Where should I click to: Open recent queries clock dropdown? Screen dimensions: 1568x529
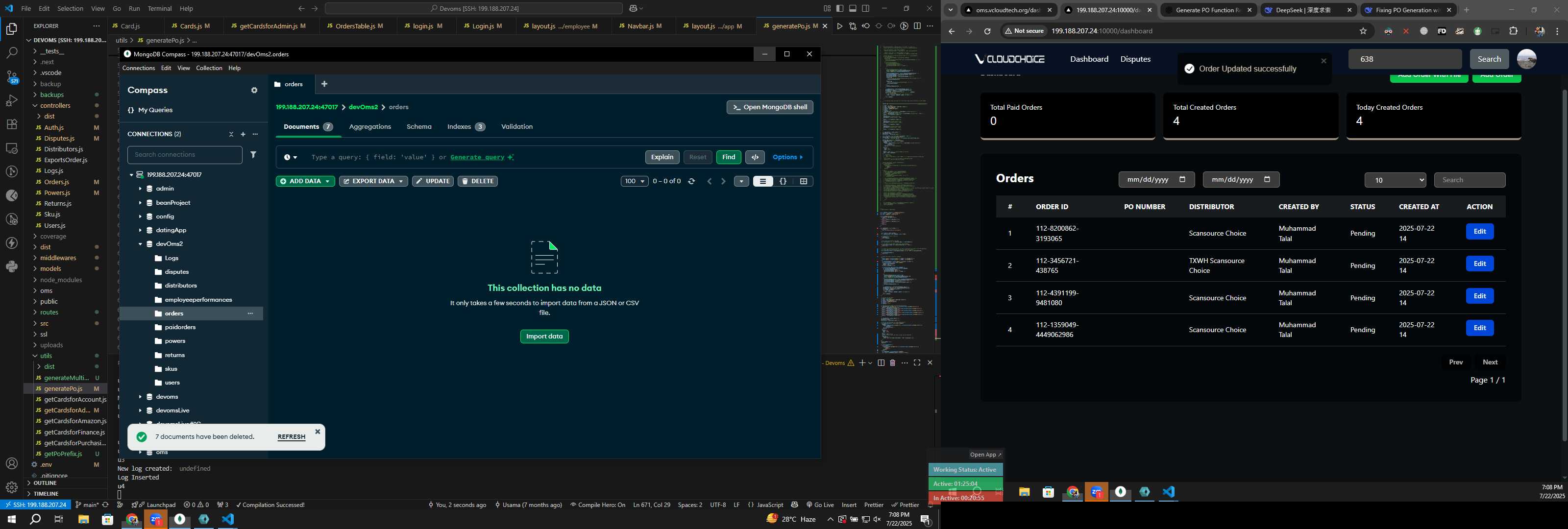point(291,157)
